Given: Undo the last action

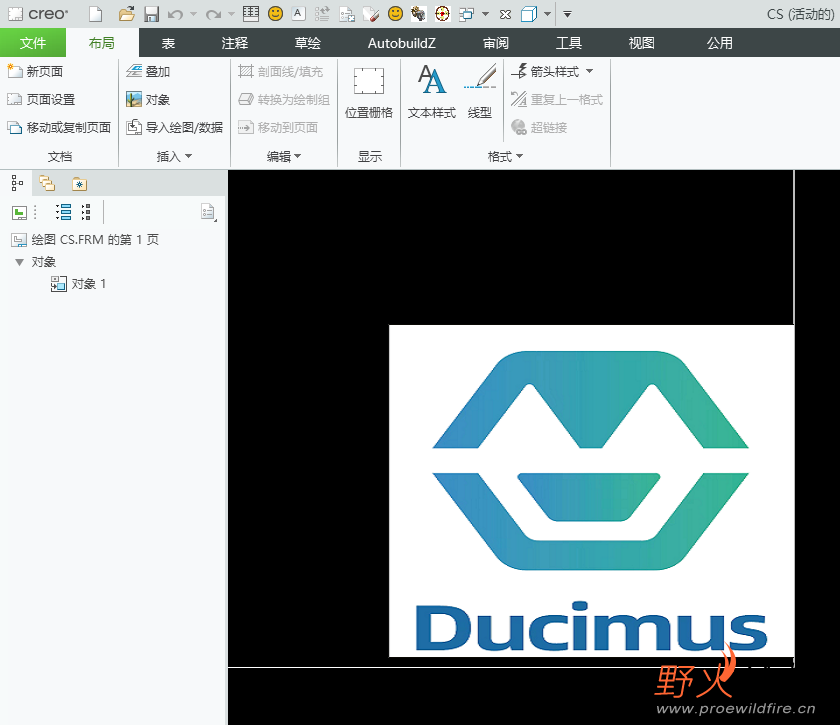Looking at the screenshot, I should (x=175, y=14).
